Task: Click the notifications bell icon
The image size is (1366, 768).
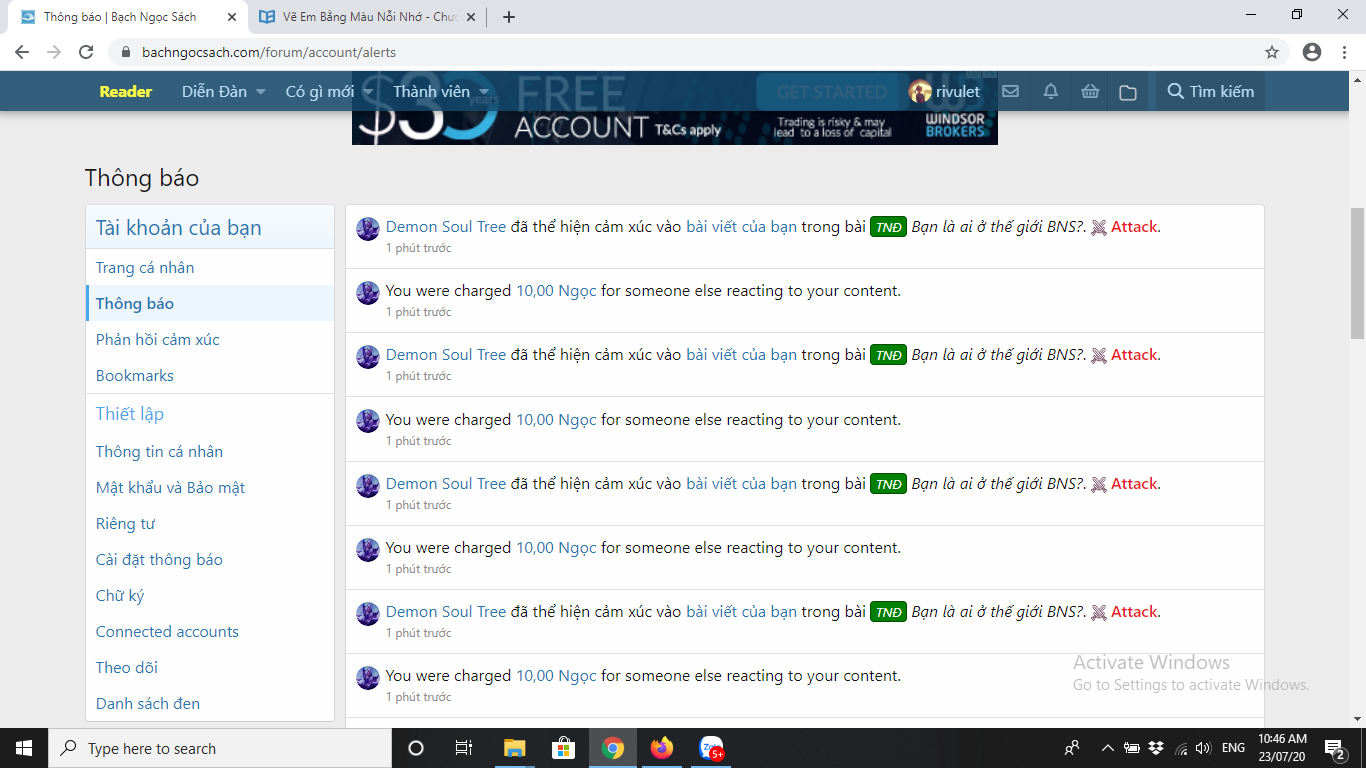Action: point(1050,92)
